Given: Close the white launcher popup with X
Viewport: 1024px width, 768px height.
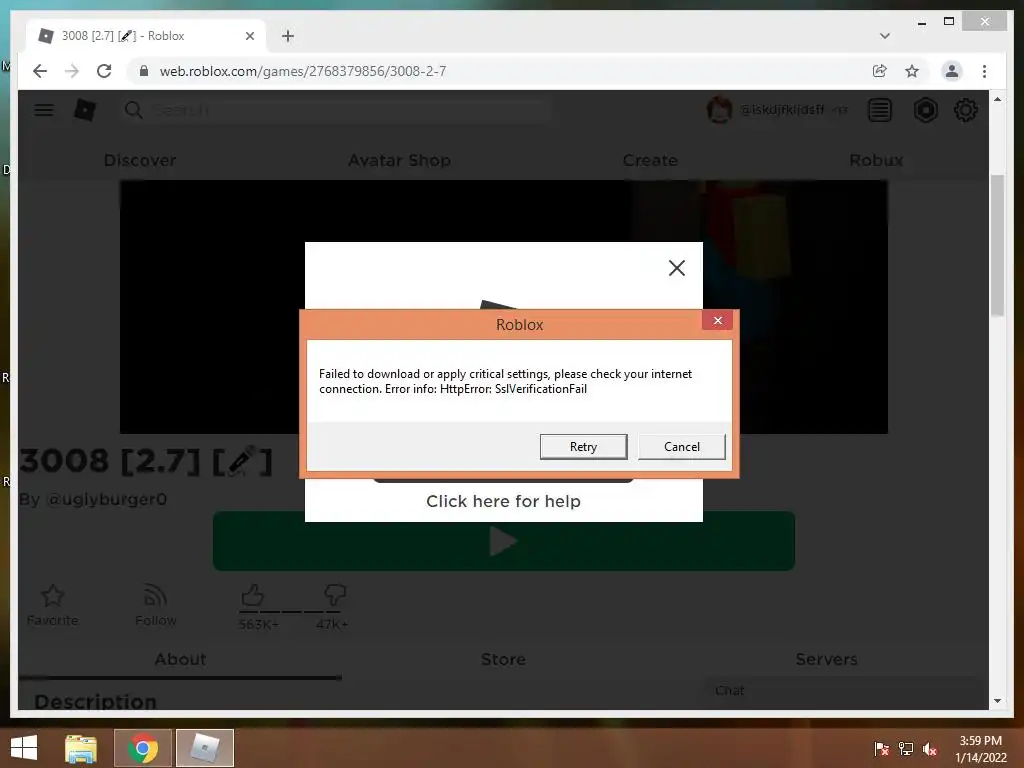Looking at the screenshot, I should pos(677,268).
